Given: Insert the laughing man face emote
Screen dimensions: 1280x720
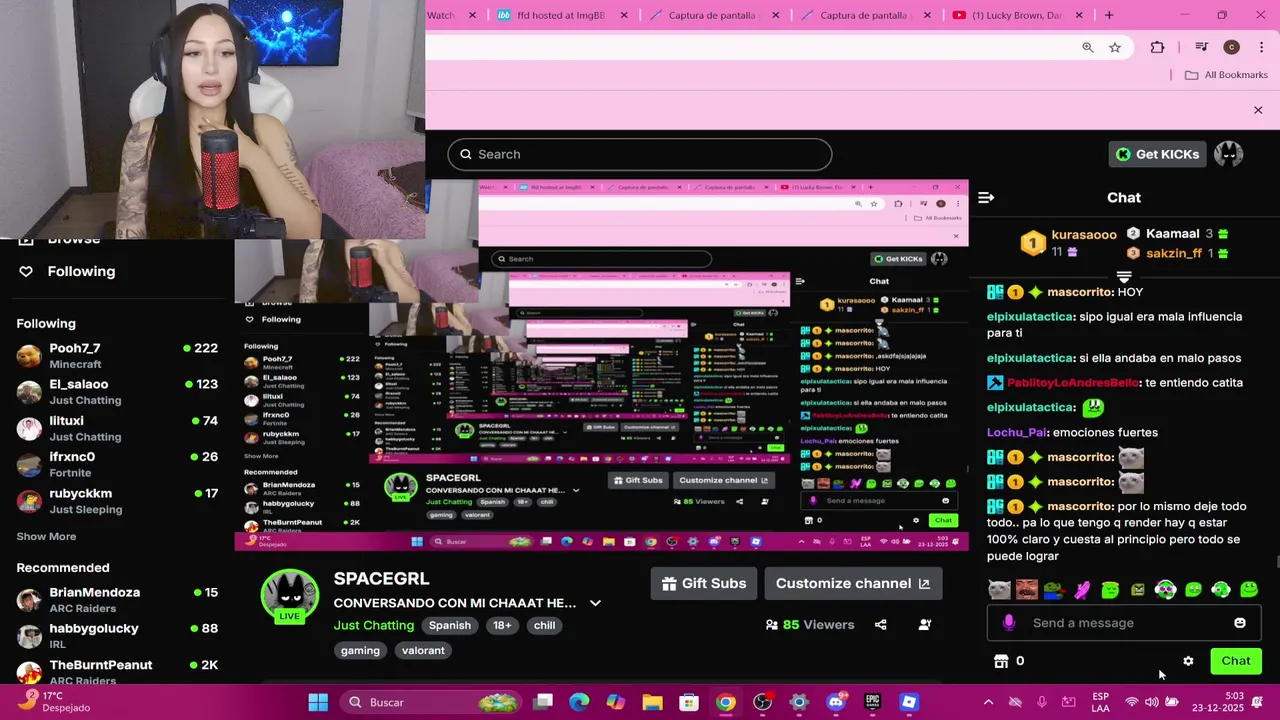Looking at the screenshot, I should click(x=1027, y=590).
